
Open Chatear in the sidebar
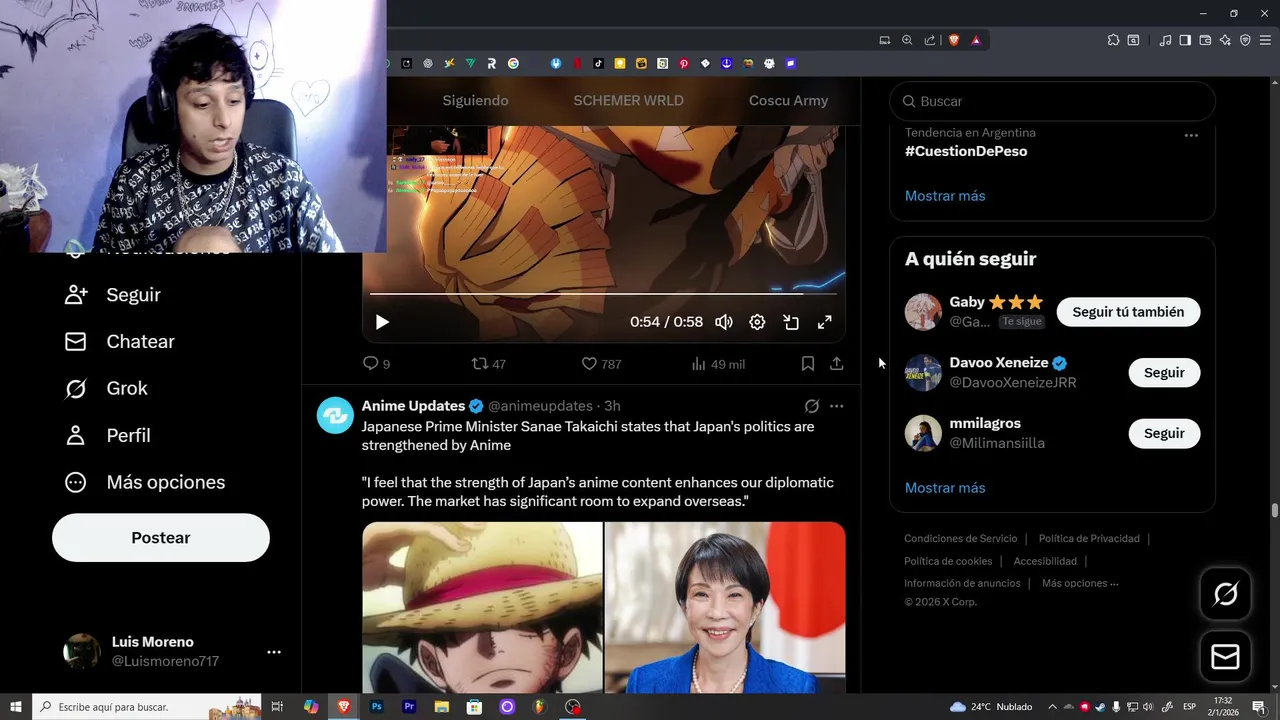[x=120, y=342]
